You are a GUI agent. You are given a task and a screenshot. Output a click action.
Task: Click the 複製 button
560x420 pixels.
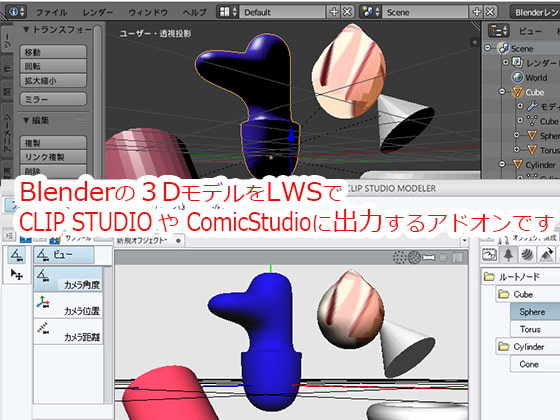coord(53,143)
